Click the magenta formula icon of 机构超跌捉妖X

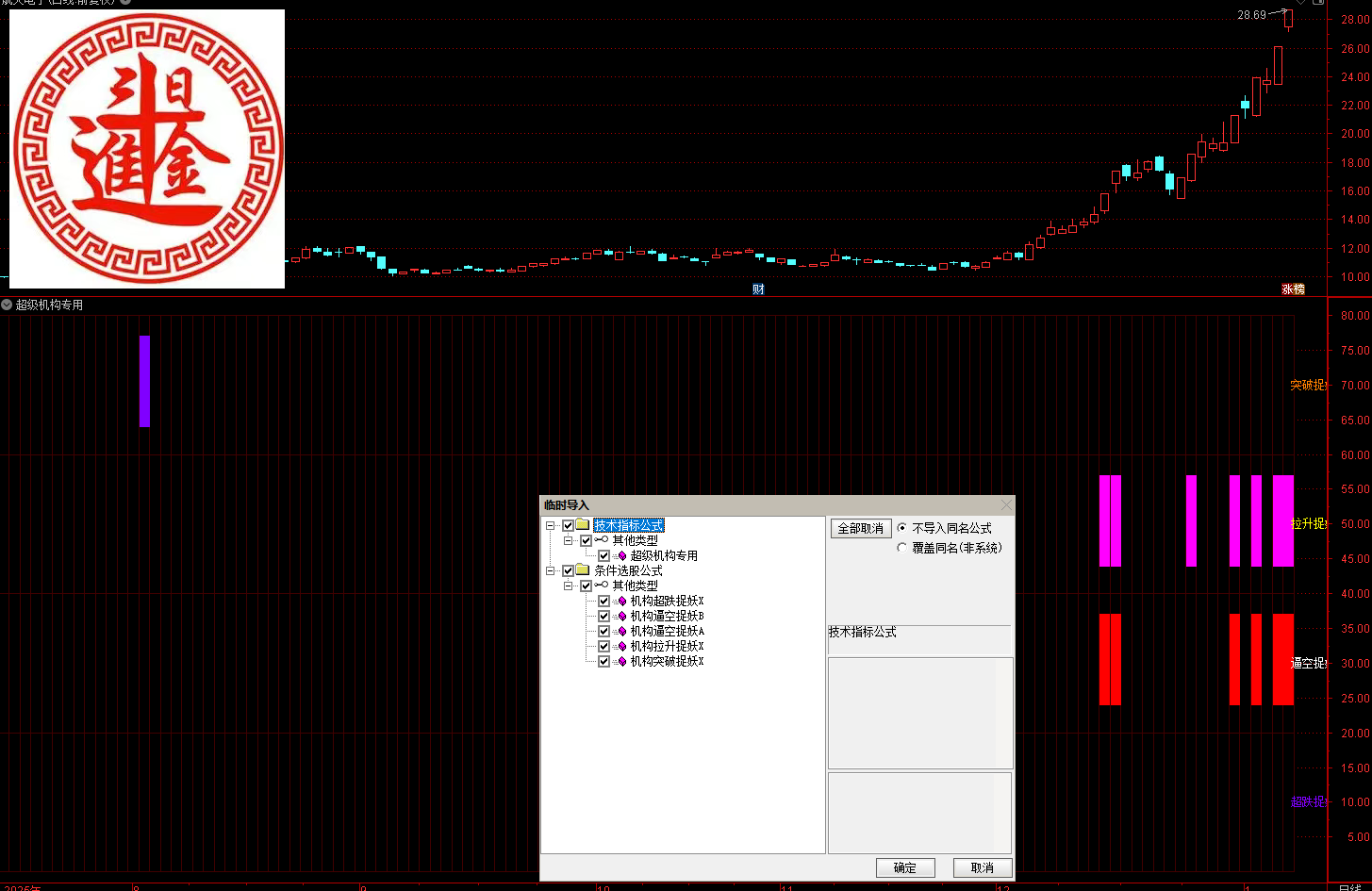pyautogui.click(x=621, y=601)
